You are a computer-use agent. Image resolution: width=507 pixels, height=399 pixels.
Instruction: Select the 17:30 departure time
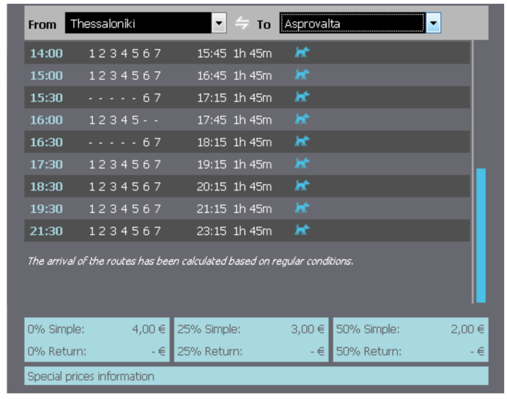click(x=46, y=164)
